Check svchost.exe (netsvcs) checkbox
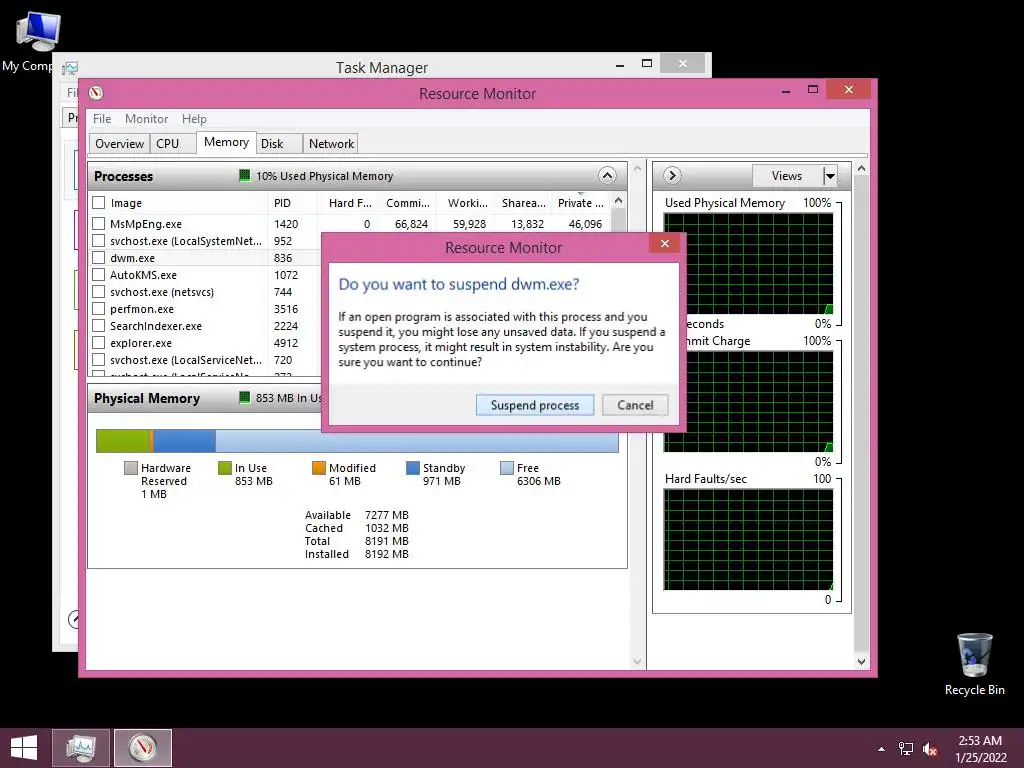This screenshot has height=768, width=1024. 99,291
